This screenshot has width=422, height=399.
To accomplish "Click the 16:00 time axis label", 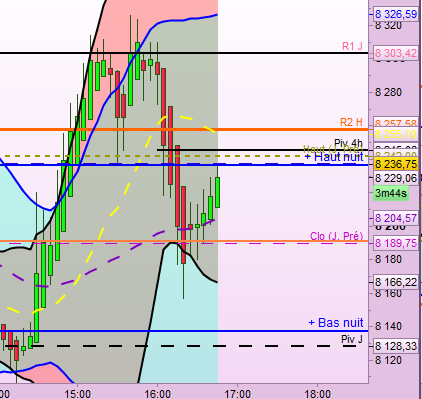I will pyautogui.click(x=157, y=394).
